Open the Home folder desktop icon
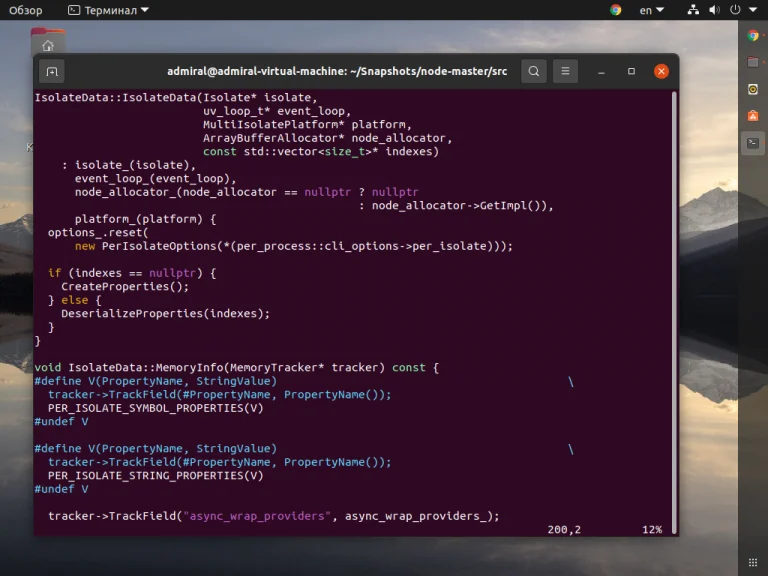Image resolution: width=768 pixels, height=576 pixels. [x=48, y=42]
